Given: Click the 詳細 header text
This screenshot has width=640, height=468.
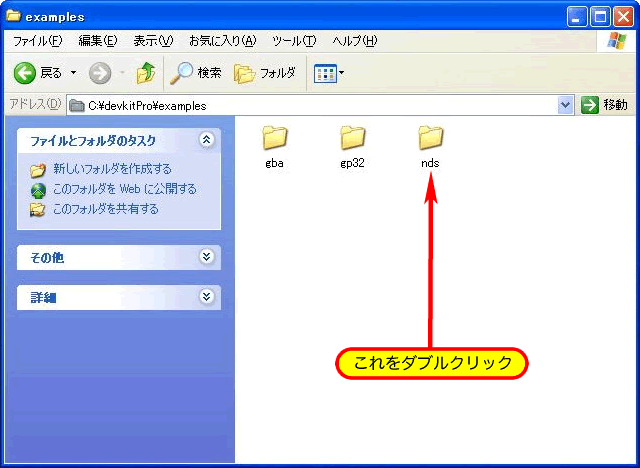Looking at the screenshot, I should (43, 298).
